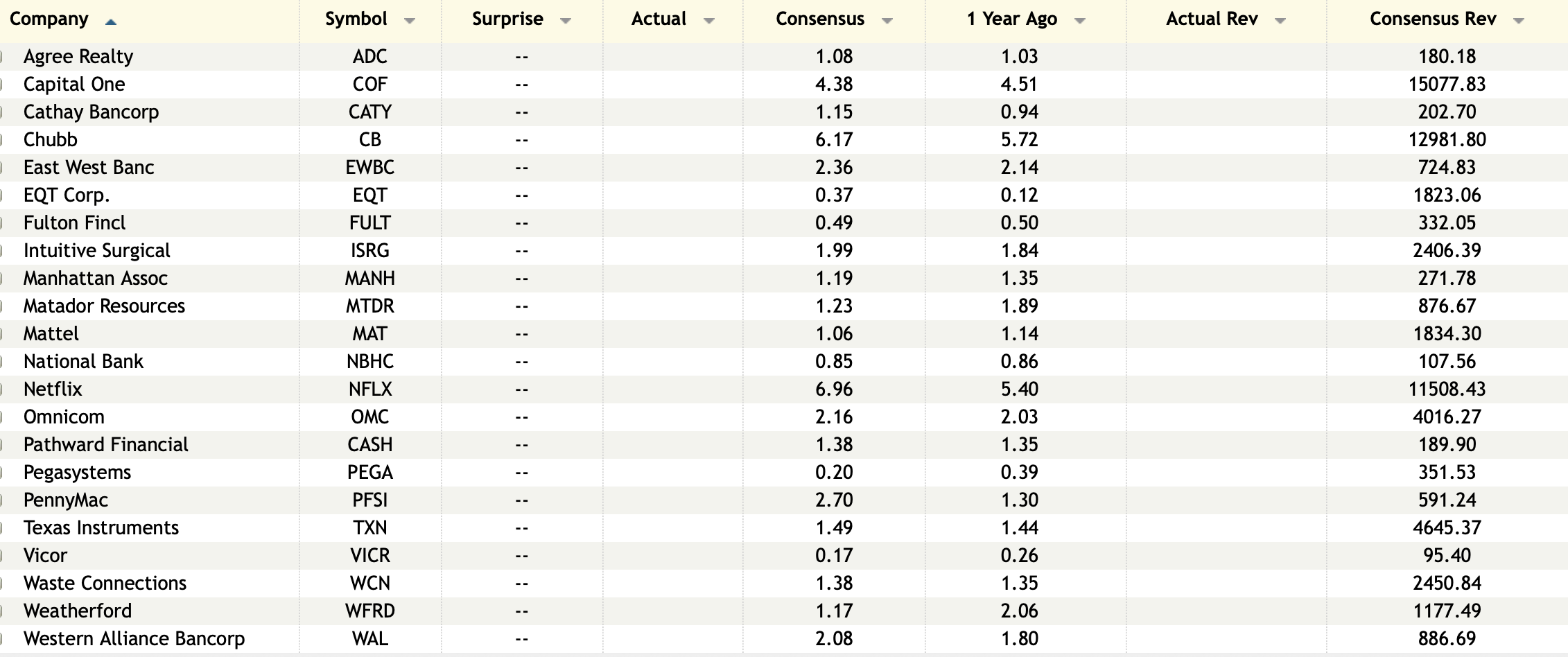Select the Texas Instruments company name

pyautogui.click(x=101, y=528)
